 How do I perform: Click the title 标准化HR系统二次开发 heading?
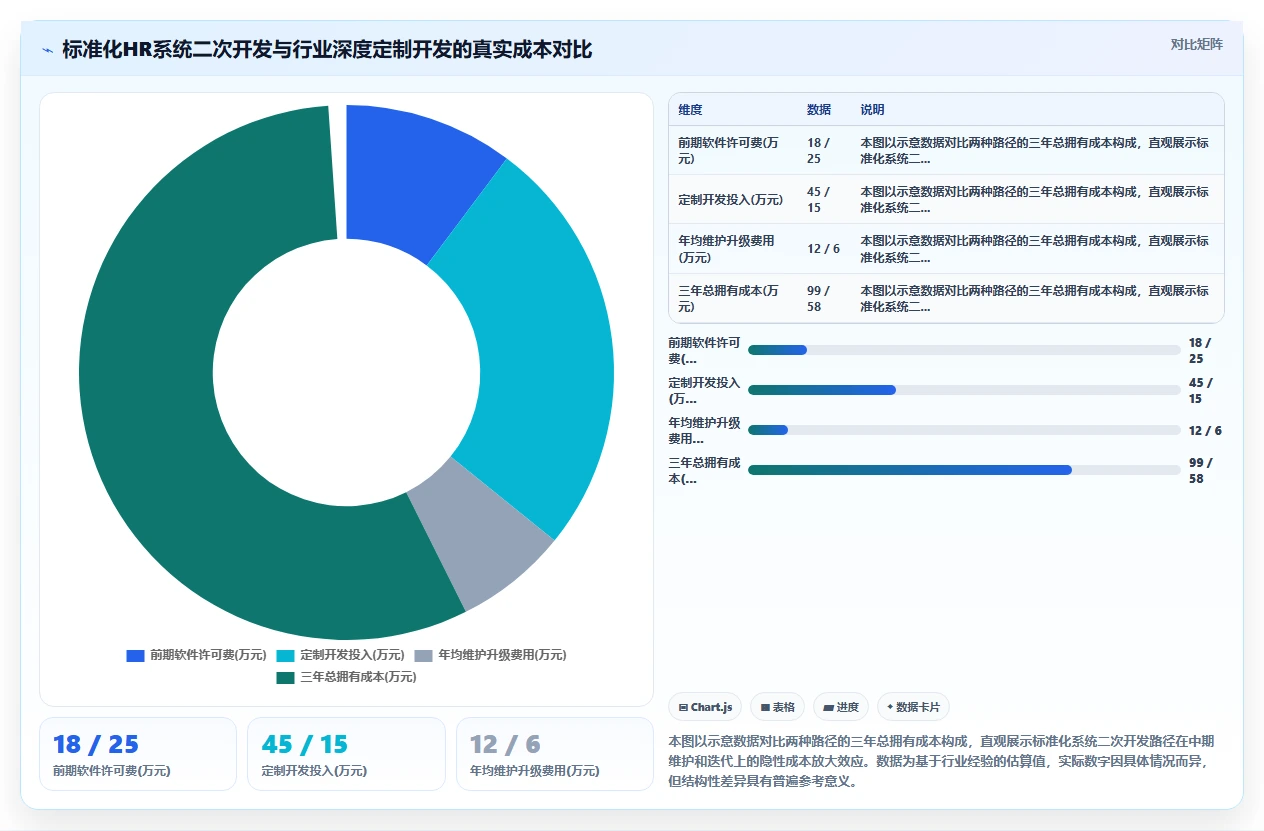(327, 50)
